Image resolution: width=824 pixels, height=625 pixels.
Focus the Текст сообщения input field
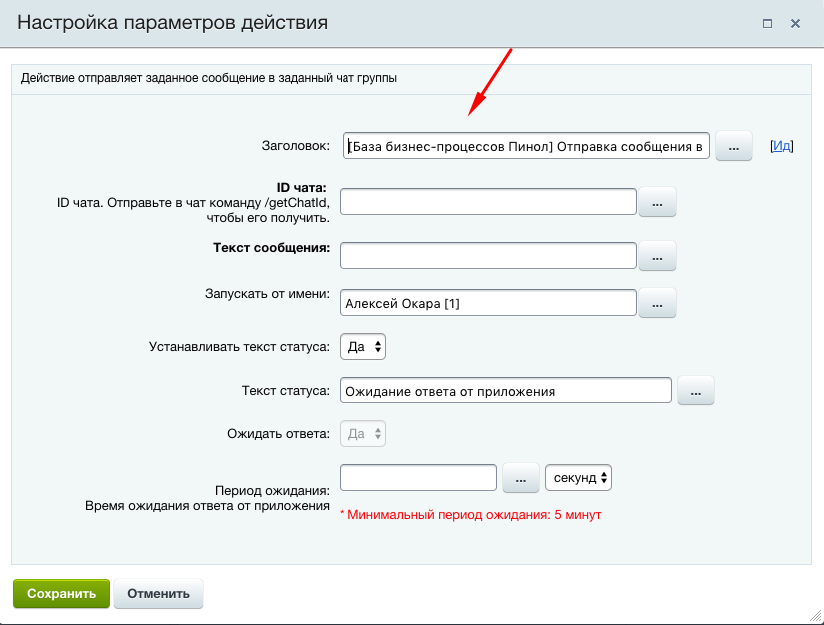click(x=488, y=256)
